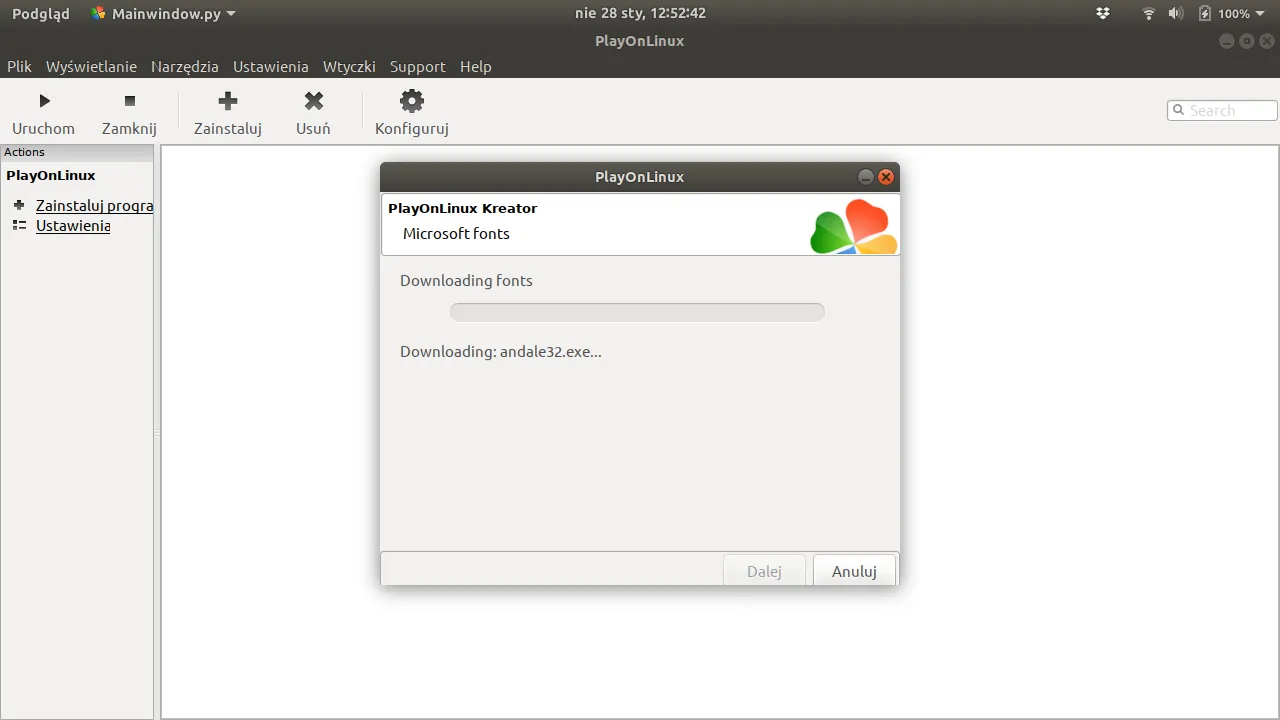Screen dimensions: 1280x720
Task: Click the clock nie 28 sty, 12:52:42
Action: [641, 14]
